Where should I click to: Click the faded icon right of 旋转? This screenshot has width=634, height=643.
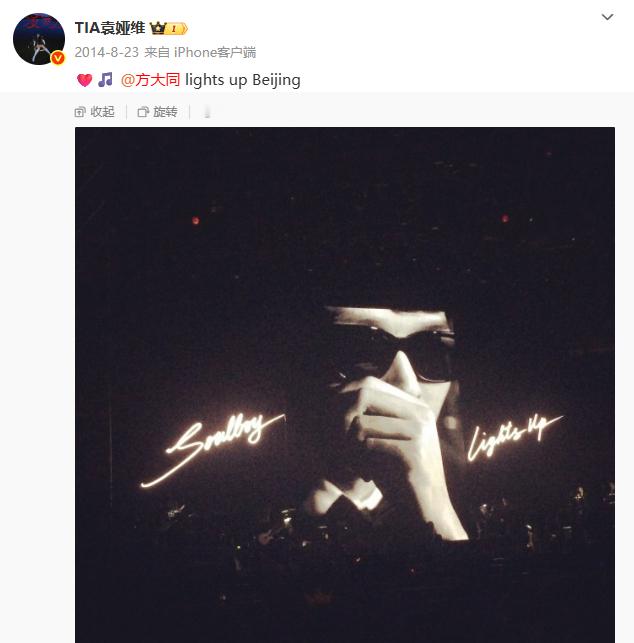point(208,112)
